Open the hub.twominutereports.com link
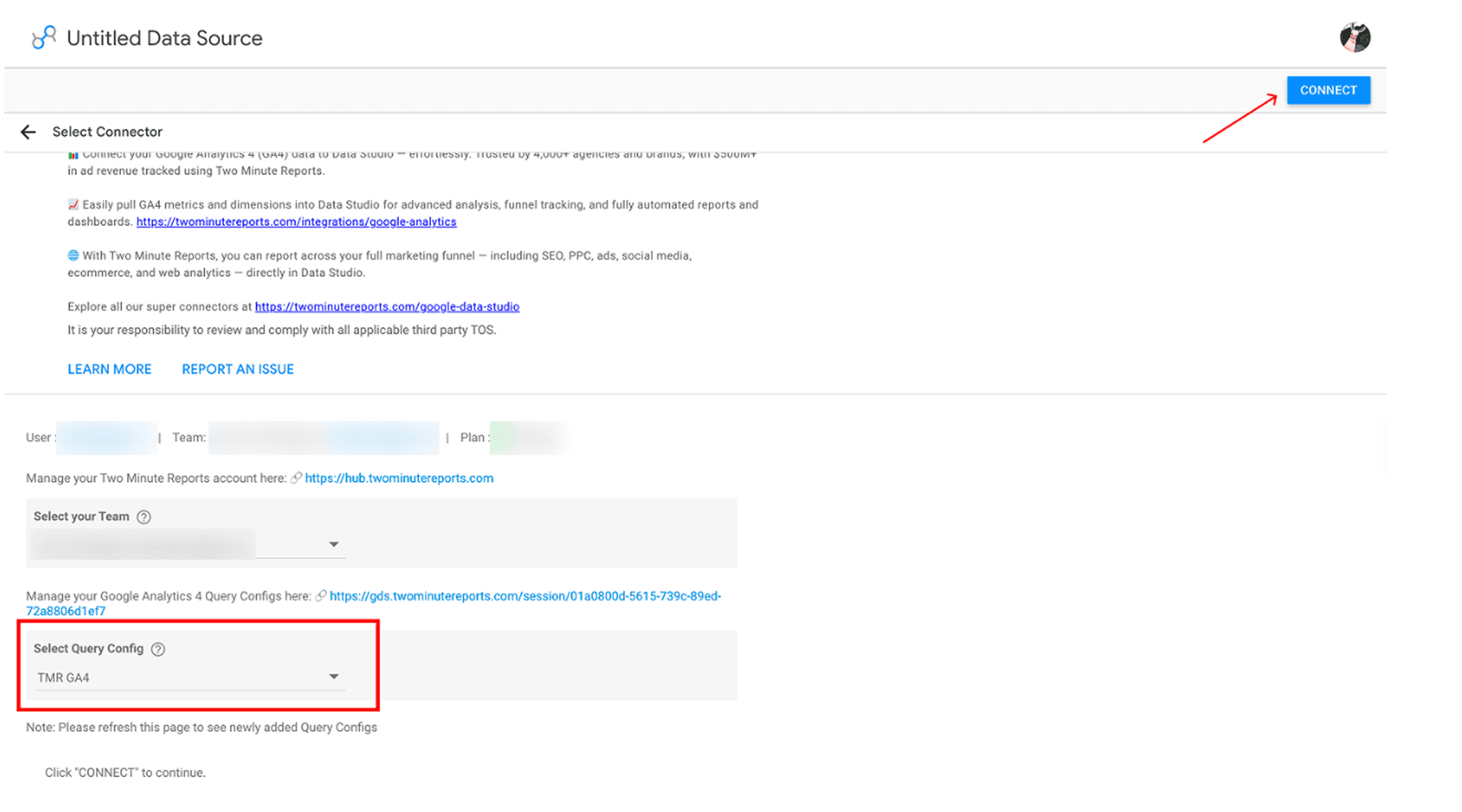Image resolution: width=1462 pixels, height=812 pixels. (399, 479)
